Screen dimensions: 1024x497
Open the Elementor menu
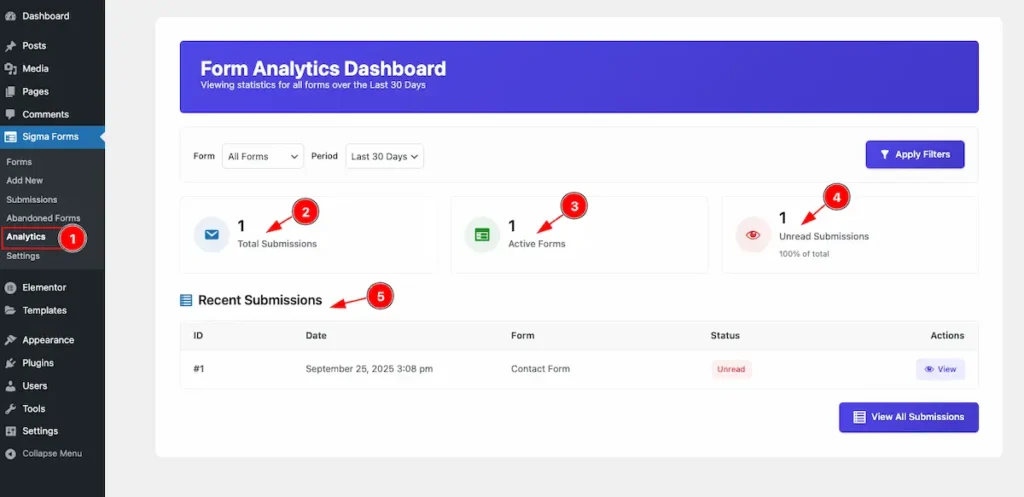[x=44, y=287]
